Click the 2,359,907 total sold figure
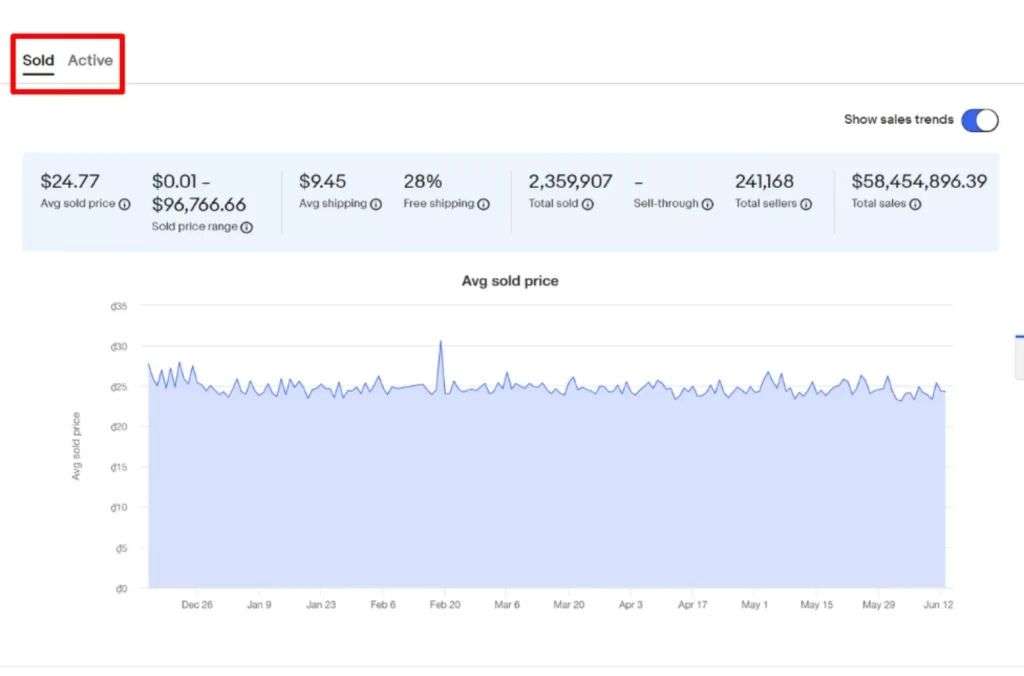Image resolution: width=1024 pixels, height=676 pixels. pyautogui.click(x=570, y=181)
